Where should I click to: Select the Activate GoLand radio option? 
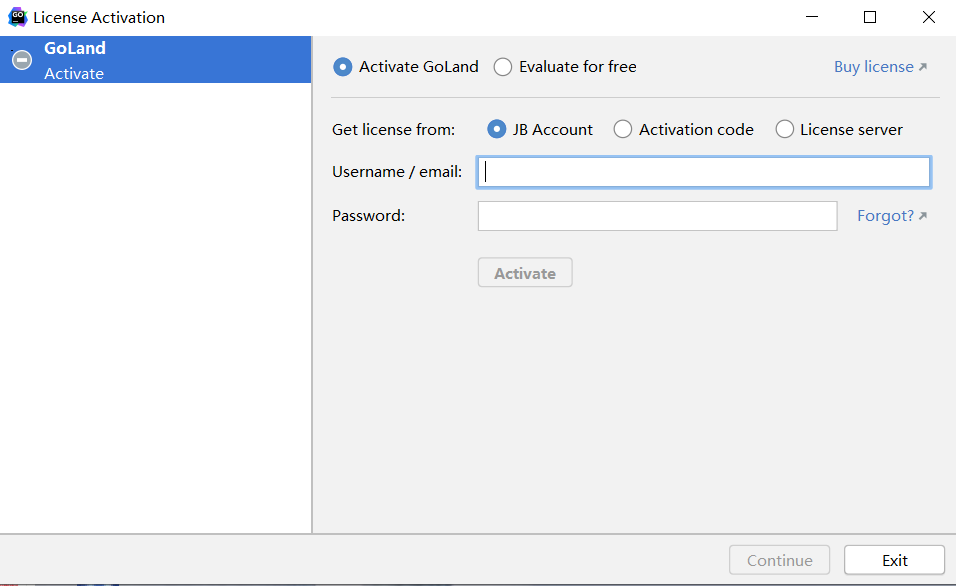tap(343, 67)
